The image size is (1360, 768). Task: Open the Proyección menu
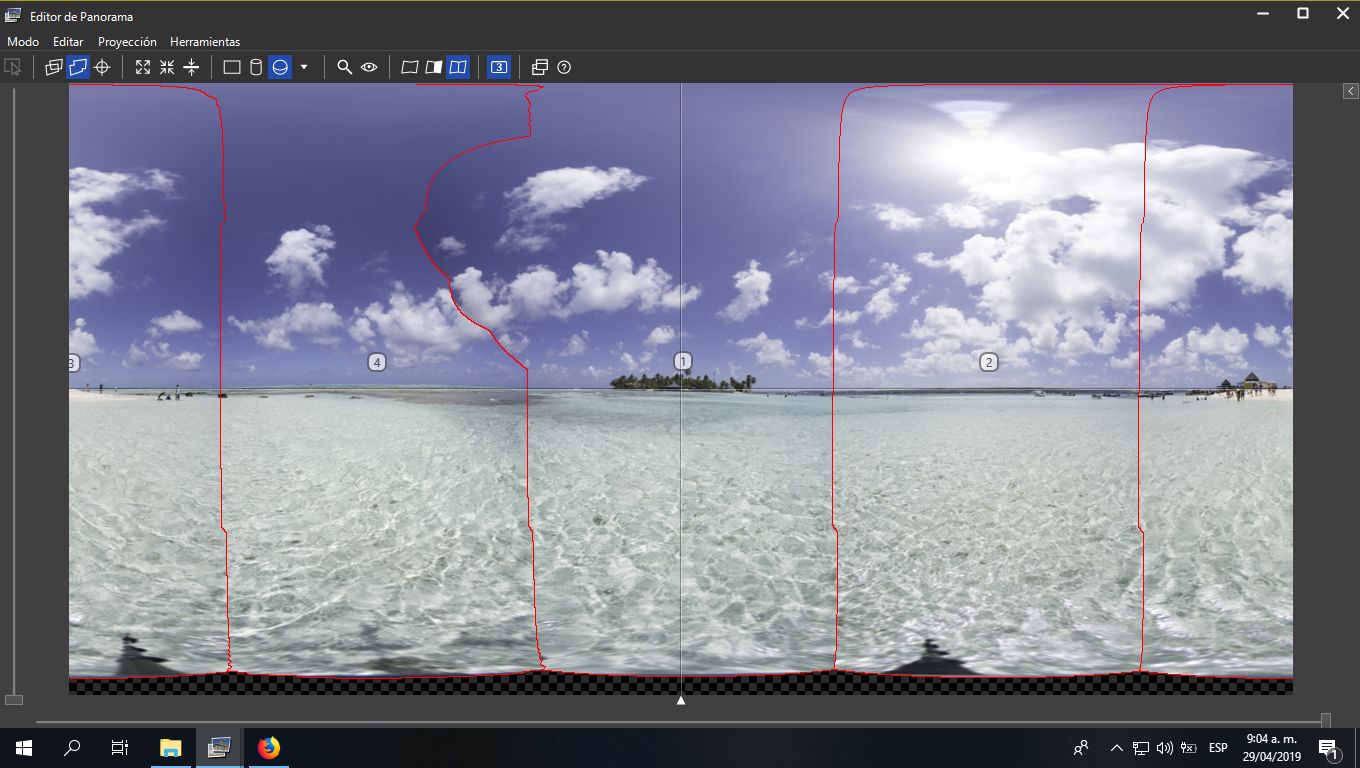click(127, 42)
